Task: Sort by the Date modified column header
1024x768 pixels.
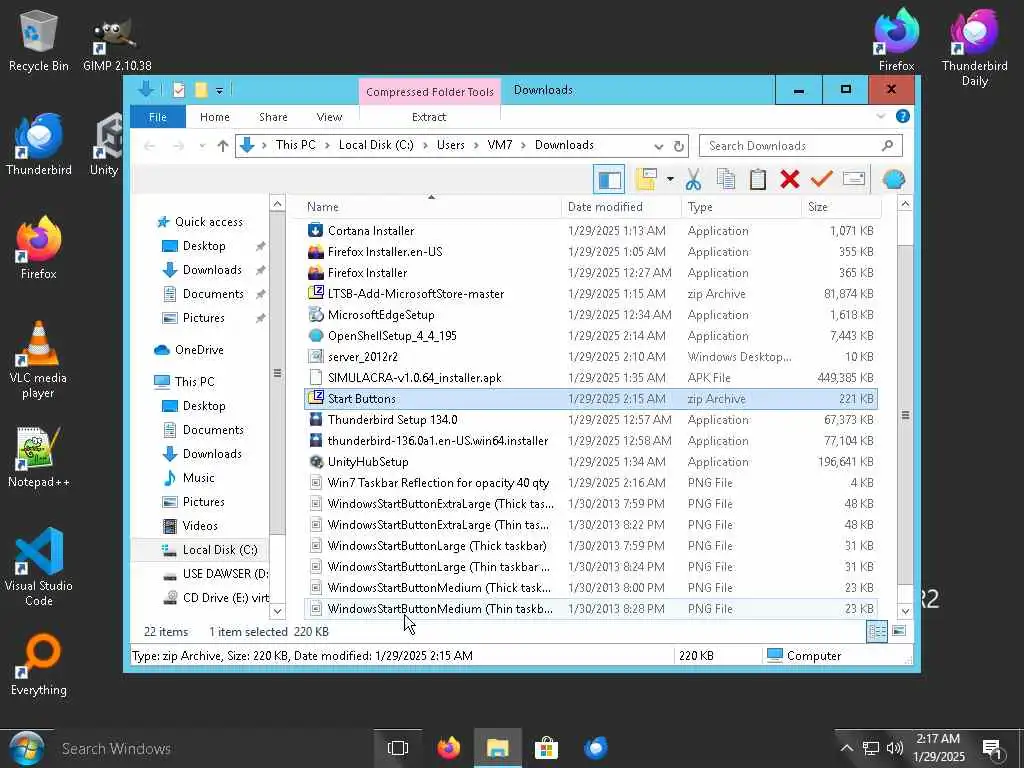Action: [x=620, y=206]
